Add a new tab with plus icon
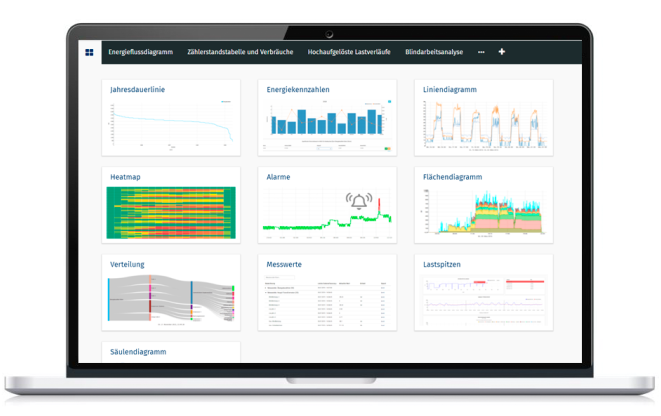The image size is (661, 416). 502,52
